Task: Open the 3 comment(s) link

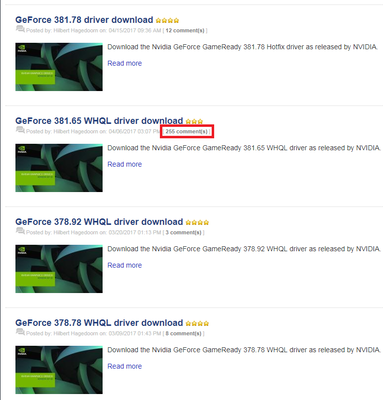Action: click(x=183, y=233)
